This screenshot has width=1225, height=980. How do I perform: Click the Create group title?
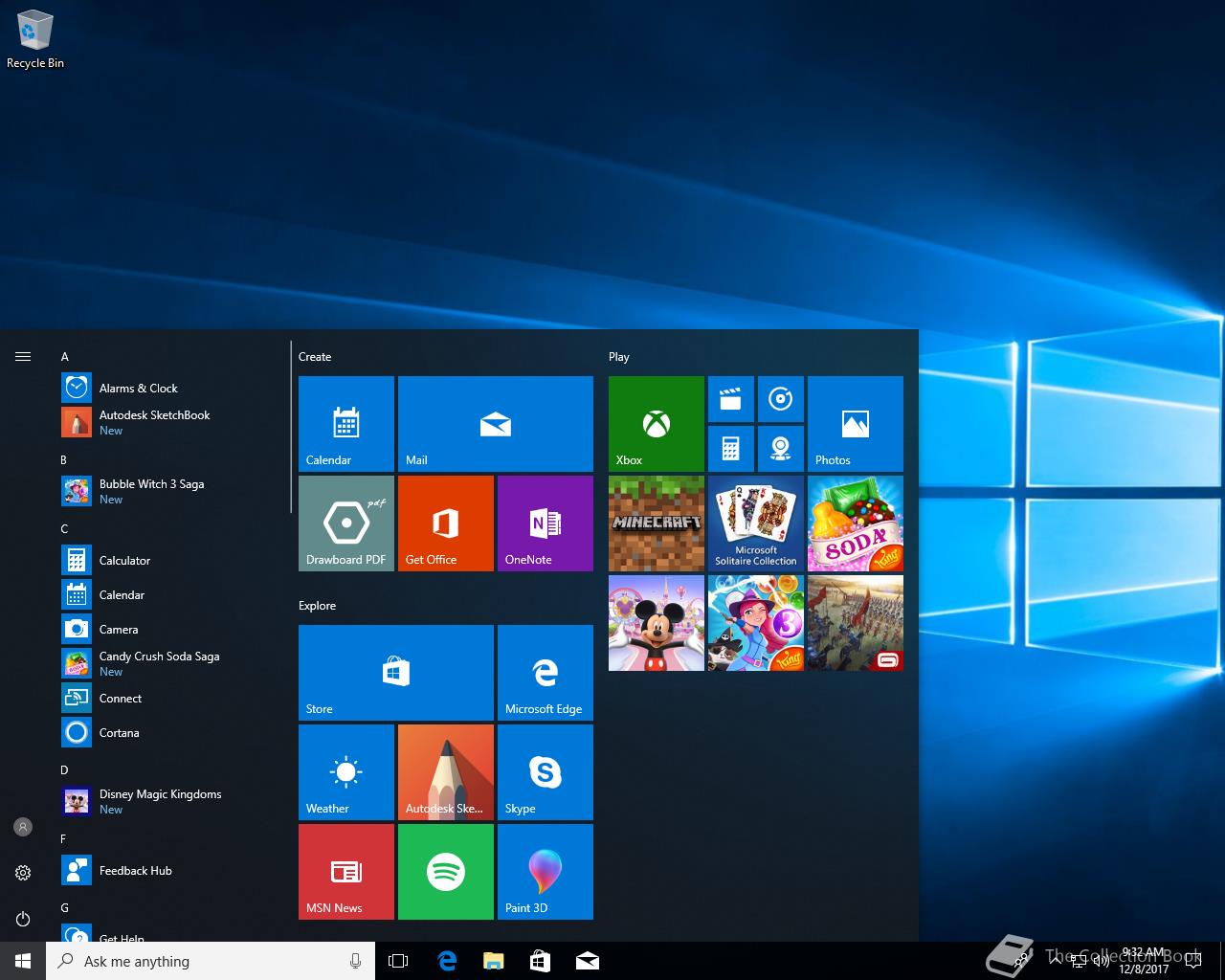point(315,357)
